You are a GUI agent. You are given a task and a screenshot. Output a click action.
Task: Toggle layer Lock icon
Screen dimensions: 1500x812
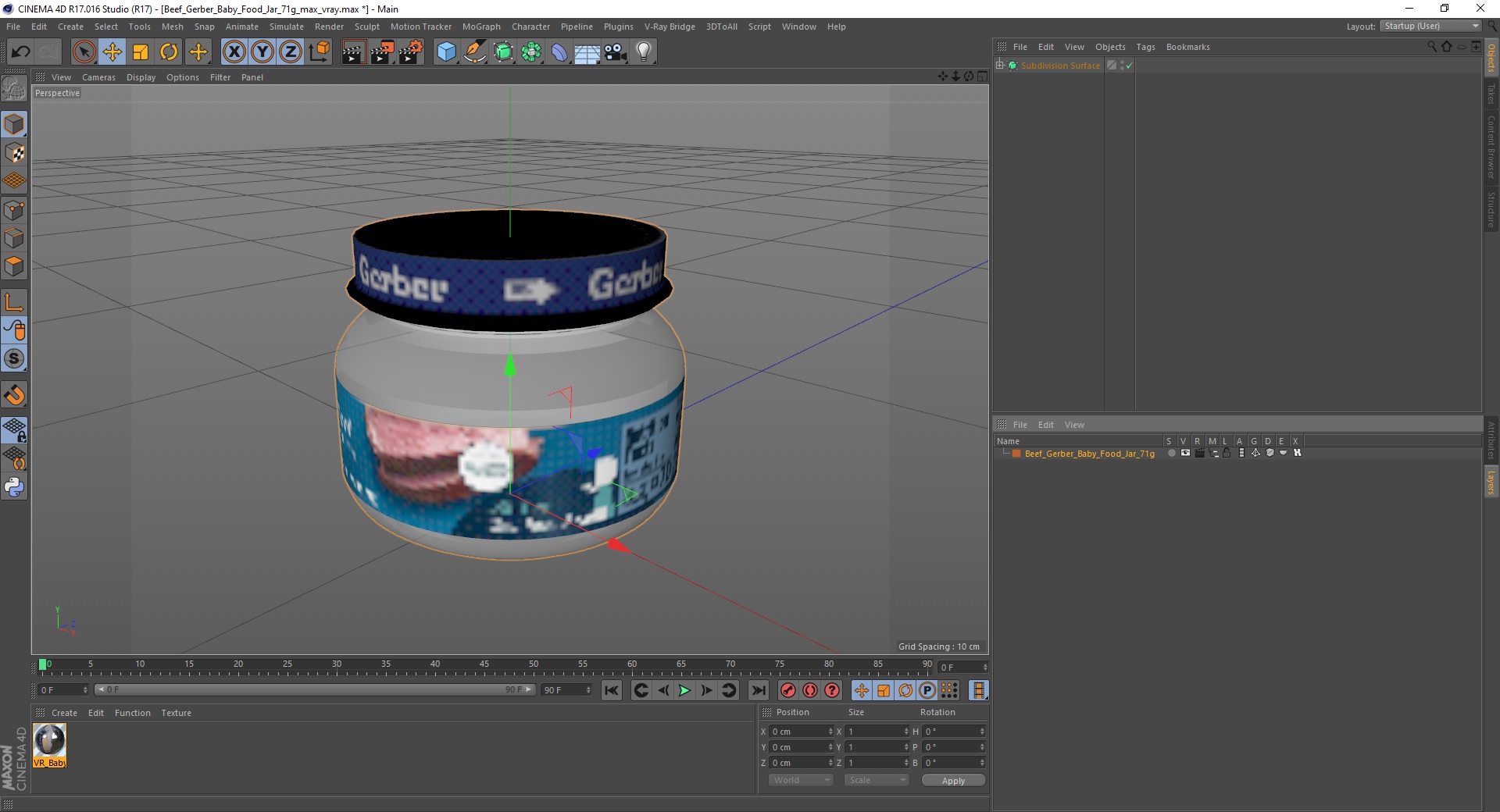point(1227,453)
